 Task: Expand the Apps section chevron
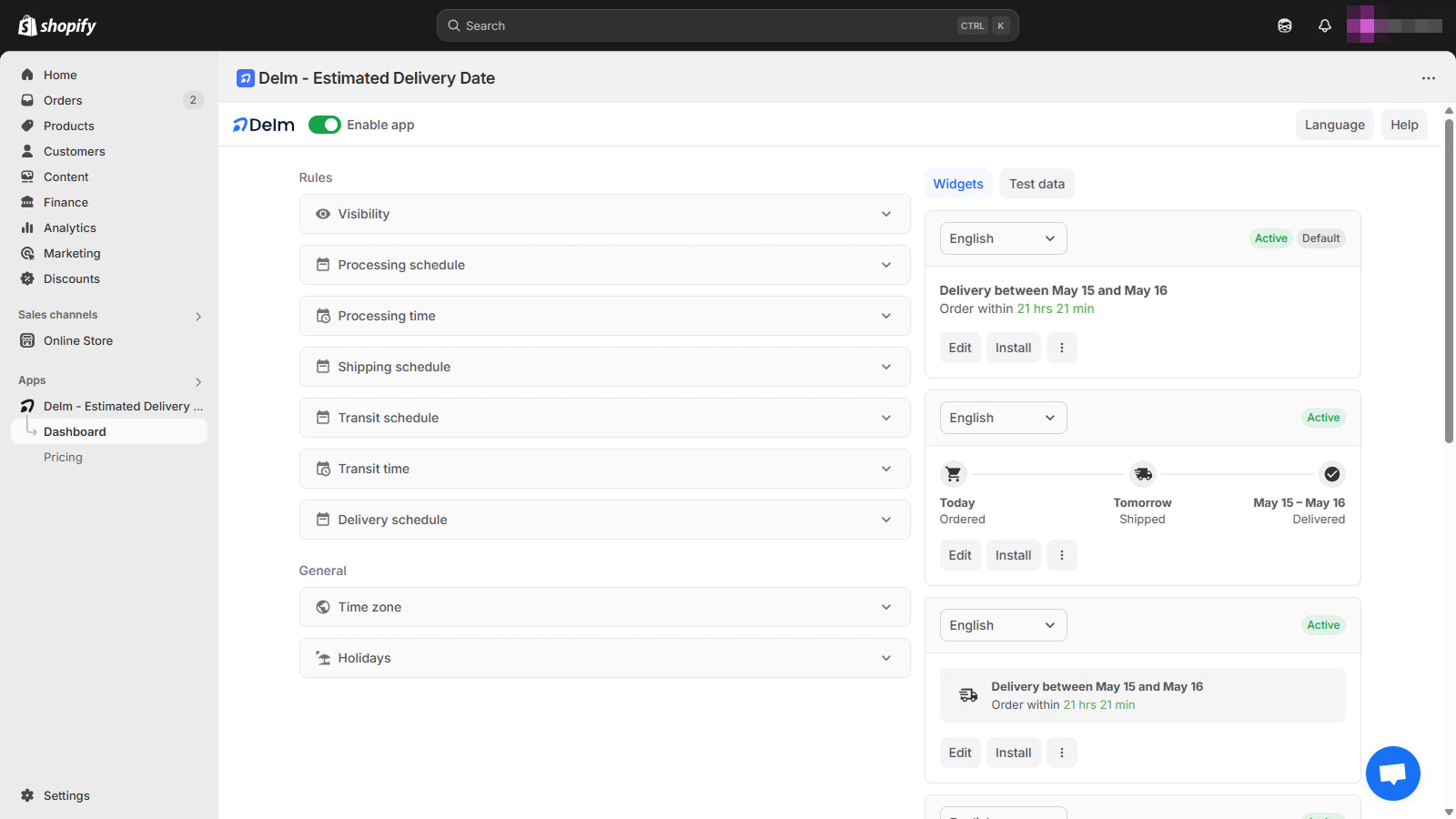[x=198, y=382]
